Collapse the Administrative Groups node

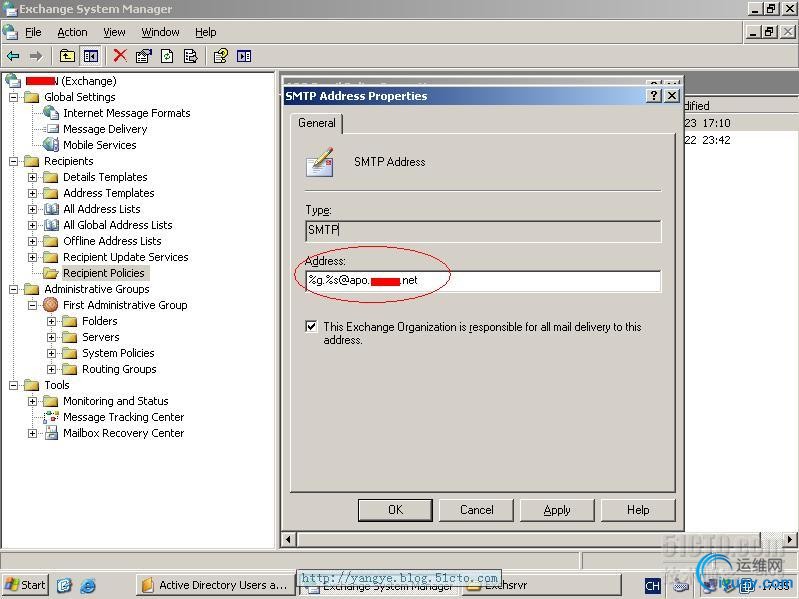coord(14,289)
